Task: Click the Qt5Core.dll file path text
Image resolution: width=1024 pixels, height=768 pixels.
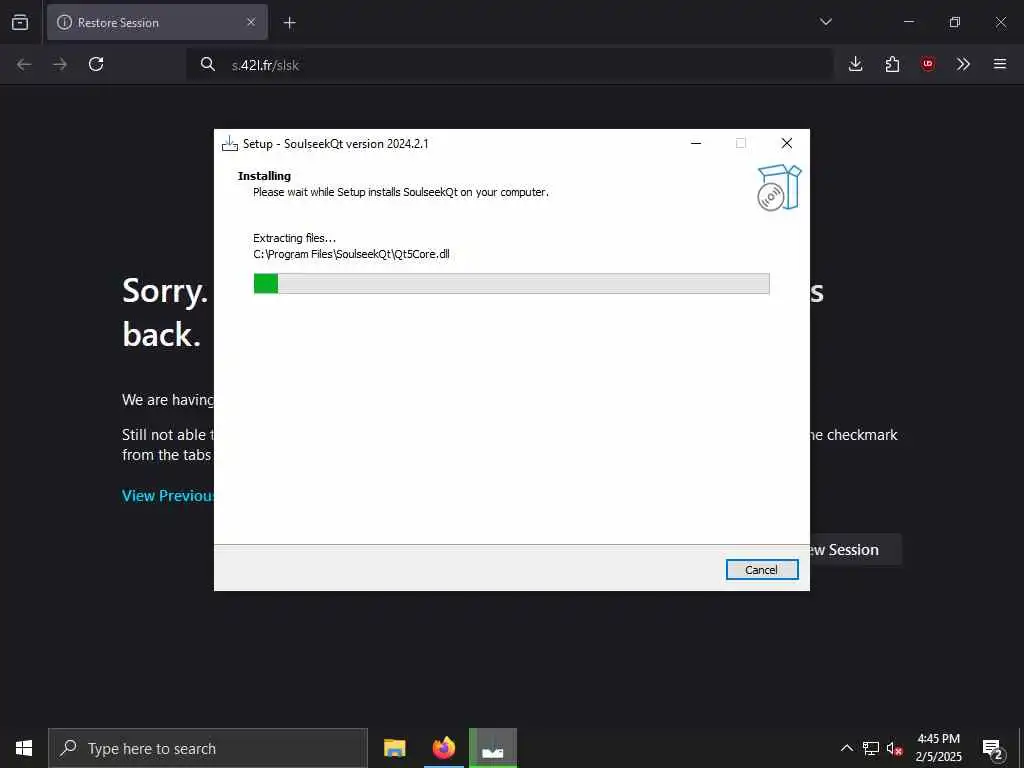Action: pos(351,254)
